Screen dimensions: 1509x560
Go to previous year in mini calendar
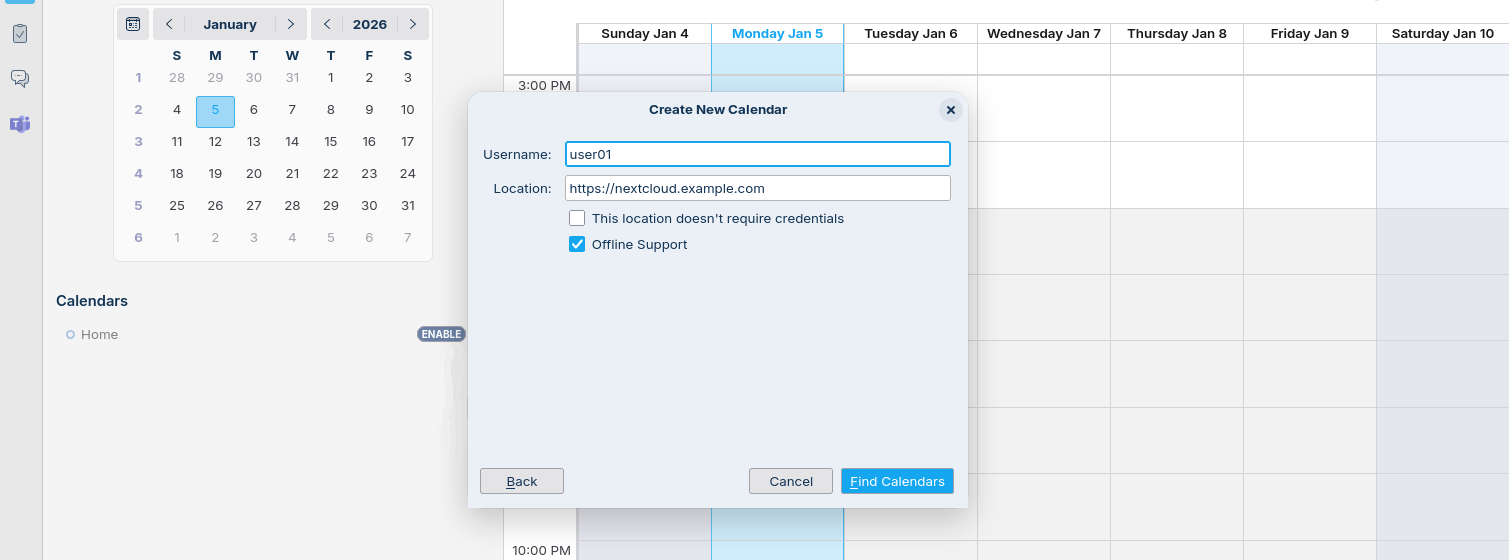(327, 24)
